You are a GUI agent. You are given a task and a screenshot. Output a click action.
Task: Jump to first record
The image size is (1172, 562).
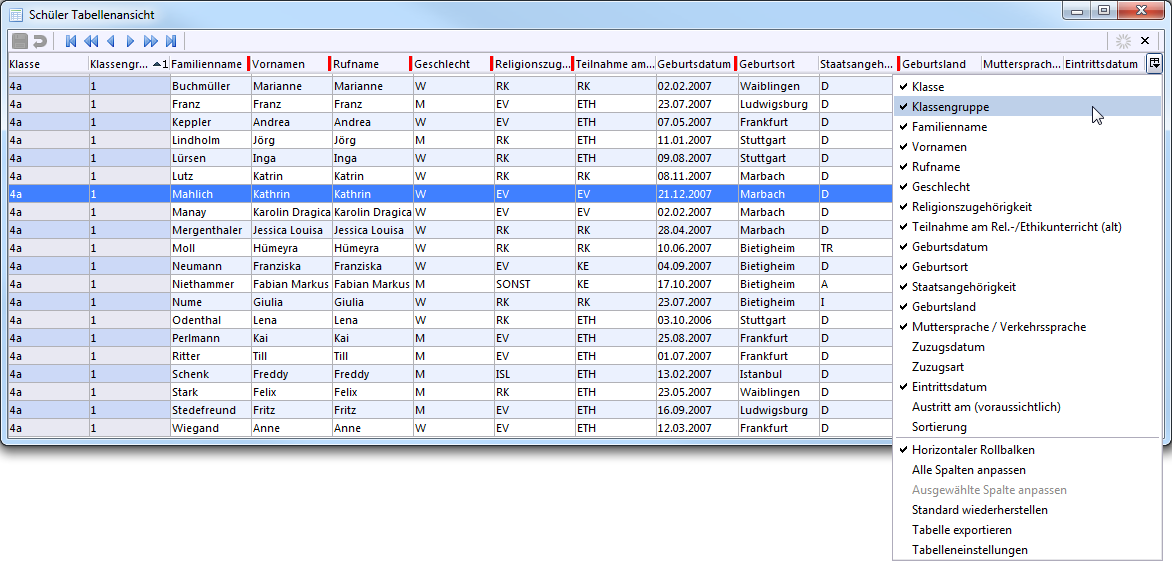point(71,41)
